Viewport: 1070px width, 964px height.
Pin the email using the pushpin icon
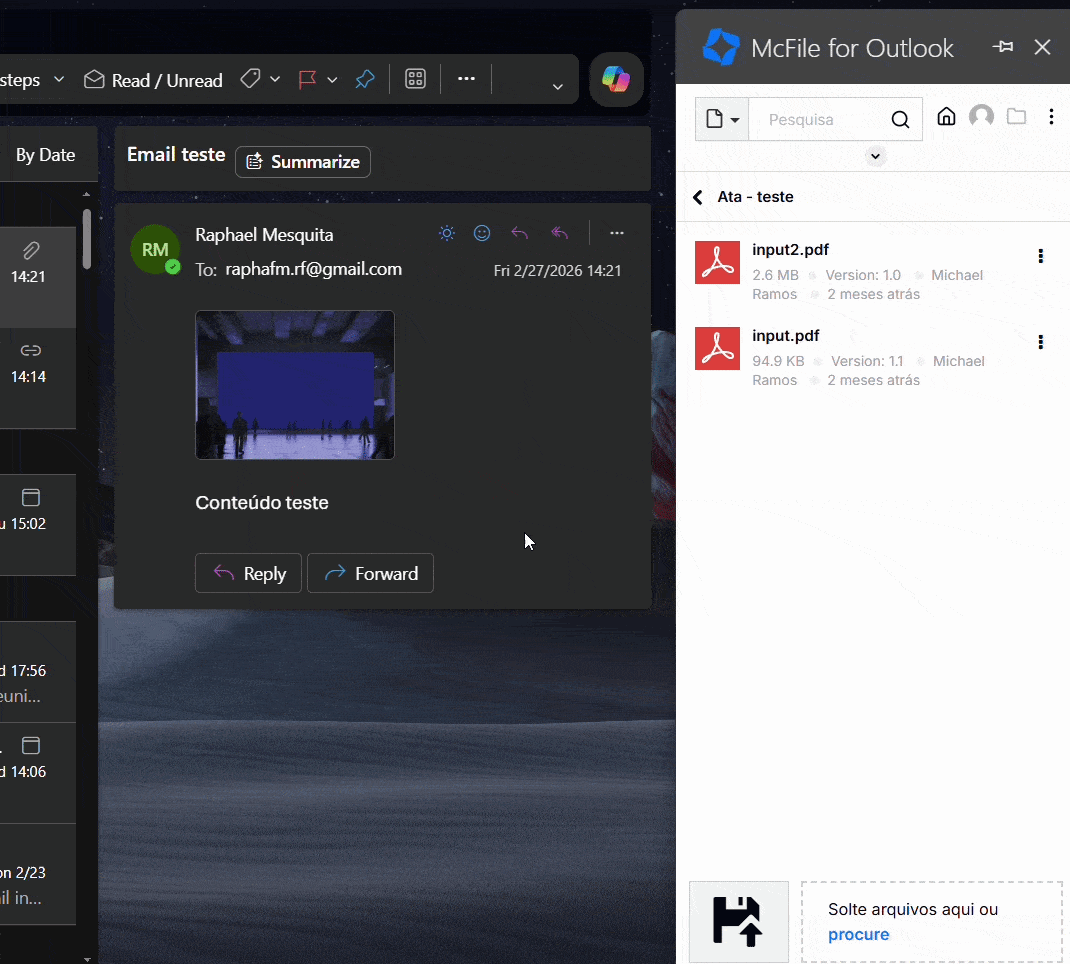coord(365,80)
